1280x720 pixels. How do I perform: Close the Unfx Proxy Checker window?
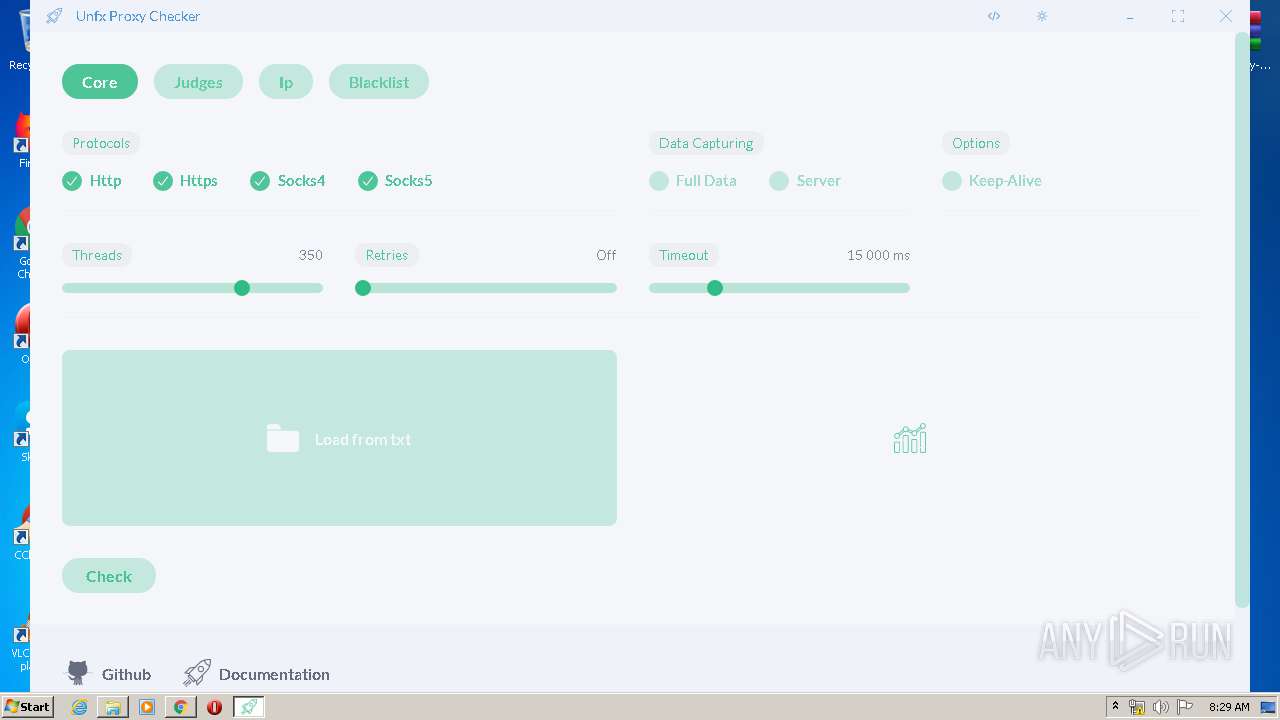[1226, 16]
